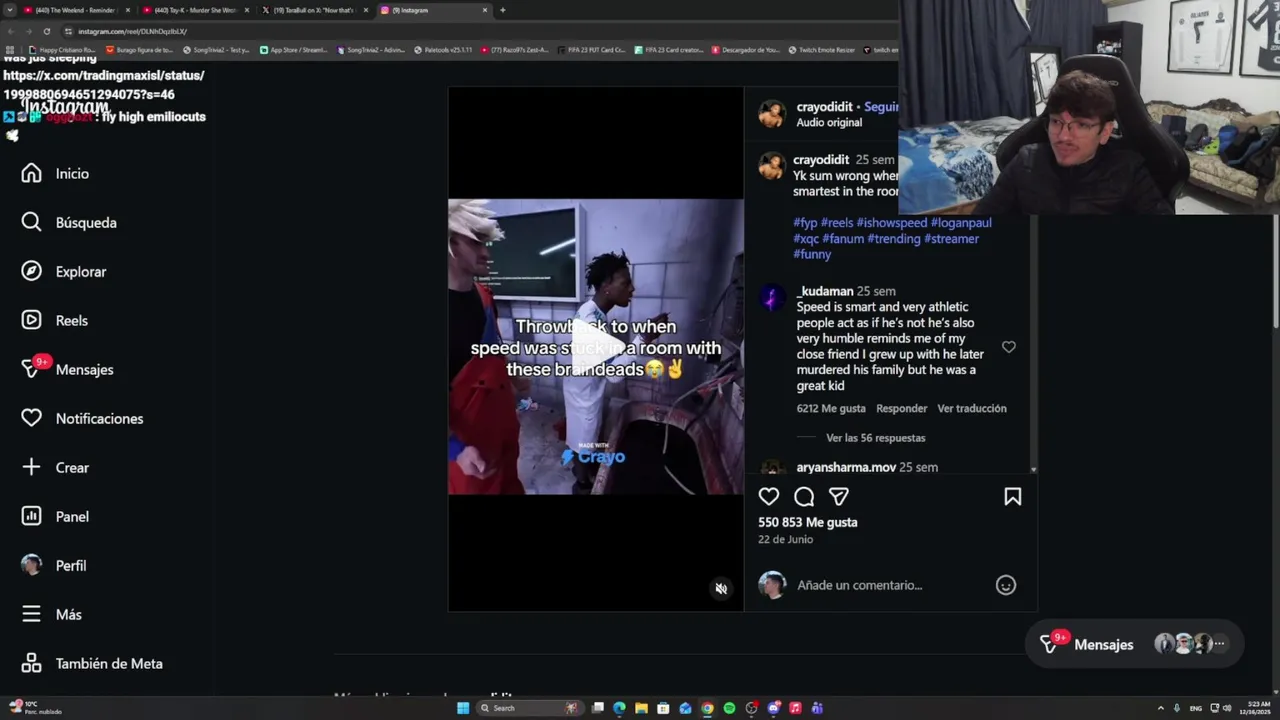The image size is (1280, 720).
Task: Open taskbar clock and date
Action: 1254,708
